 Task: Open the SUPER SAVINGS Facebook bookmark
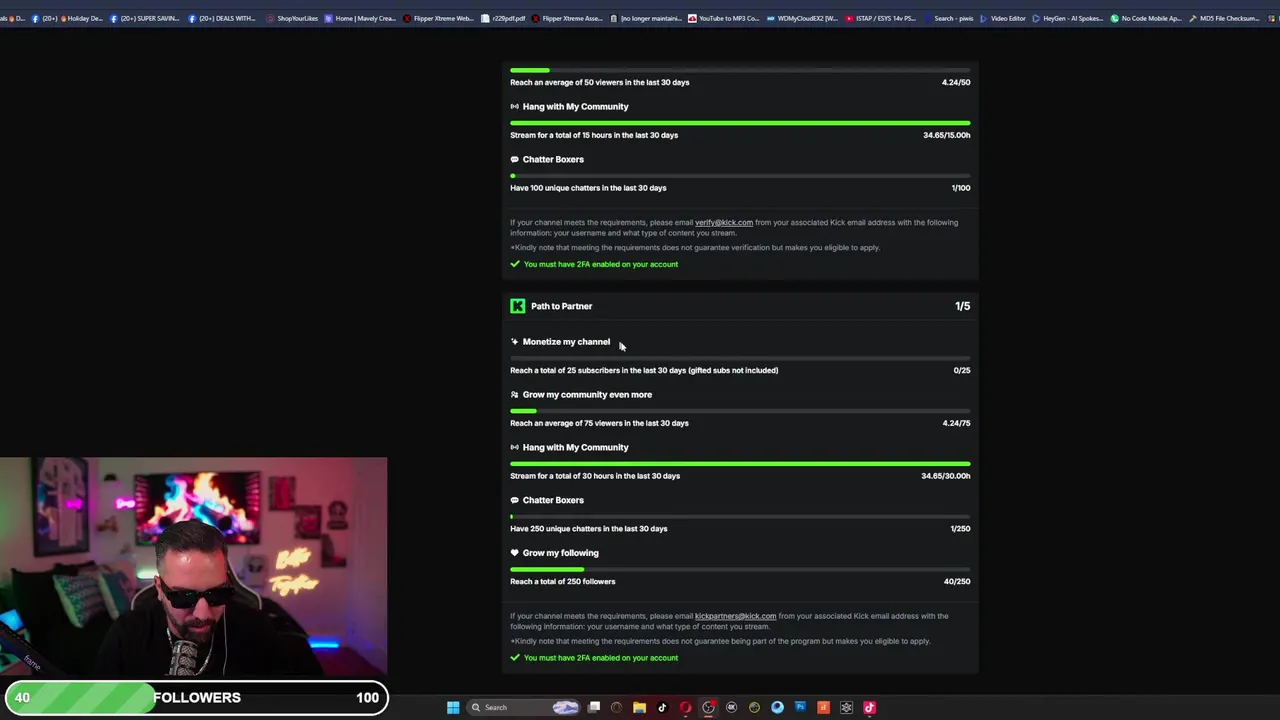pos(146,18)
